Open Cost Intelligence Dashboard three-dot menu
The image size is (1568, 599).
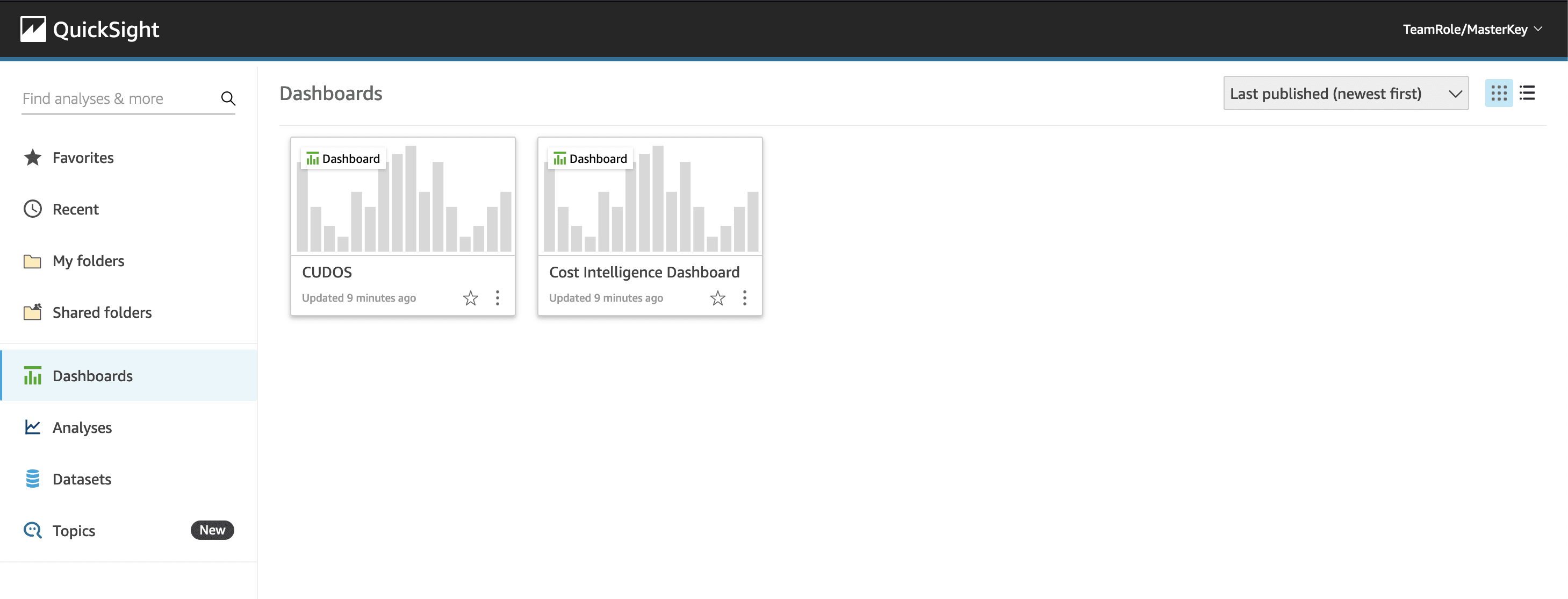[x=744, y=298]
